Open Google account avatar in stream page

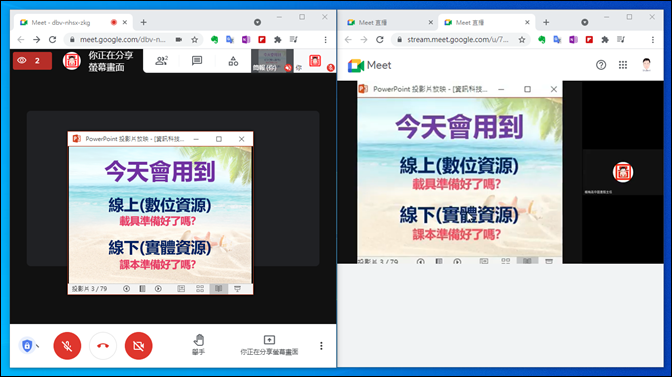coord(646,65)
